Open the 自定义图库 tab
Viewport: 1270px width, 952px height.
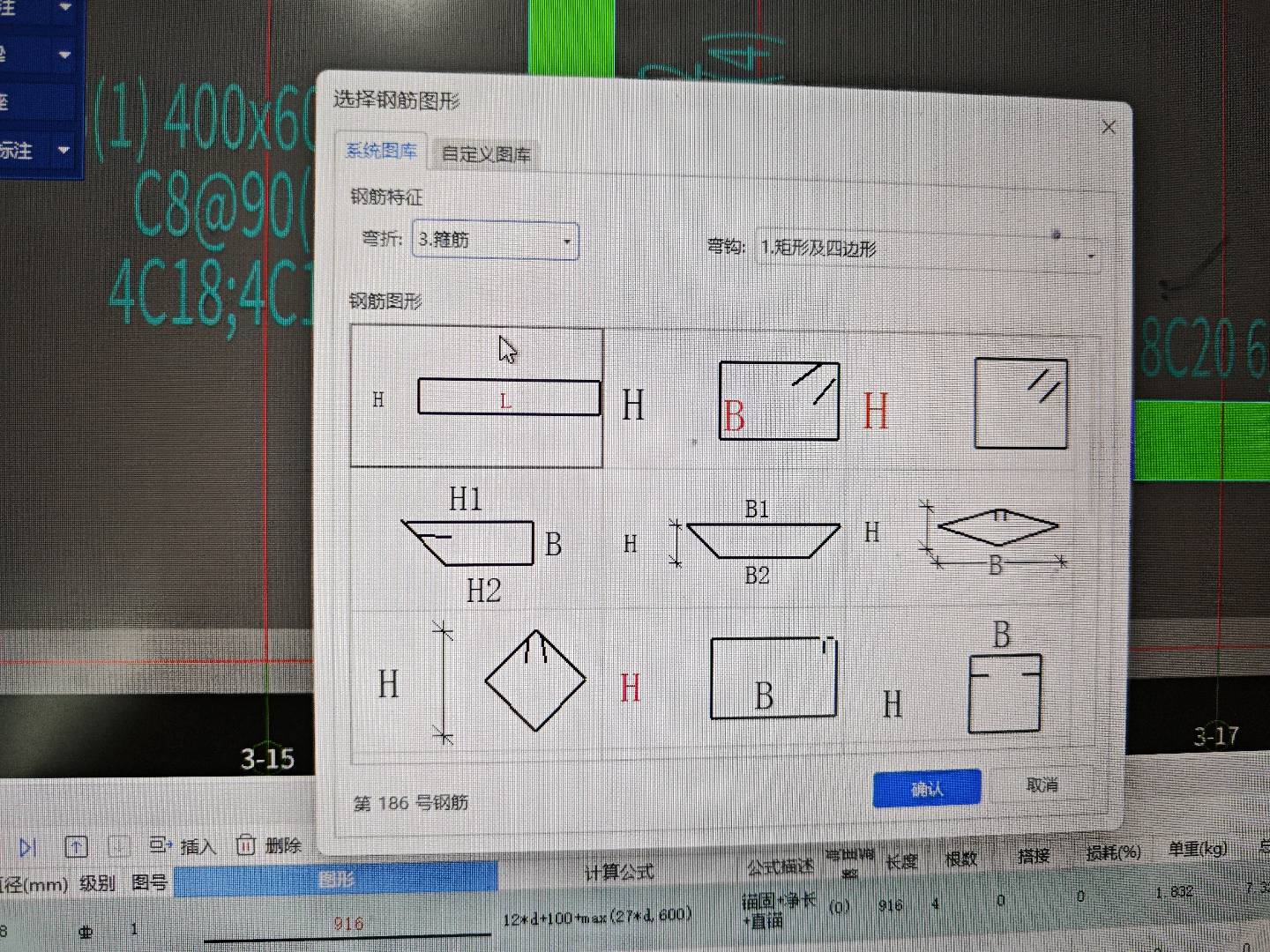486,154
